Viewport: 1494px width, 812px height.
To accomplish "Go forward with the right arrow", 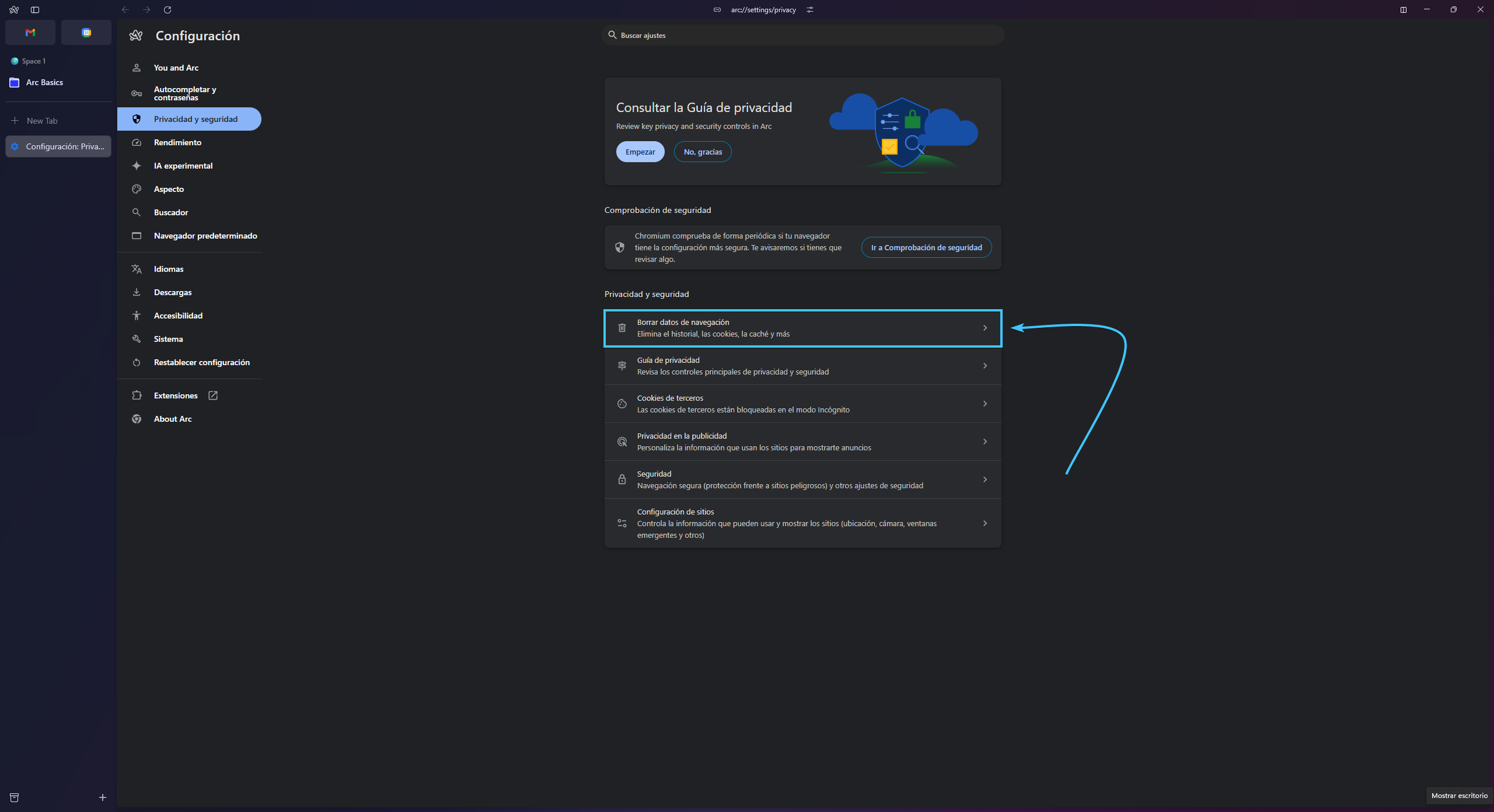I will click(146, 10).
